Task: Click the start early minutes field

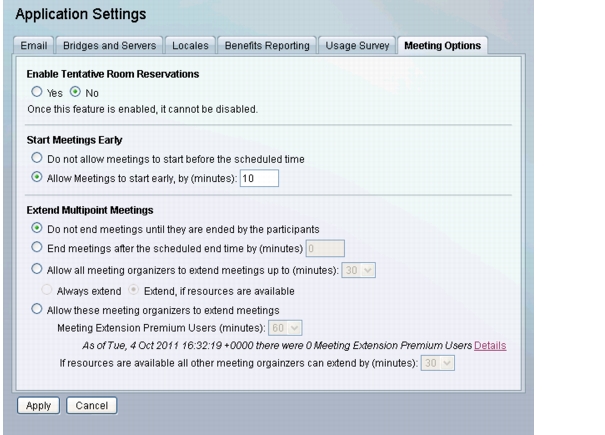Action: tap(259, 178)
